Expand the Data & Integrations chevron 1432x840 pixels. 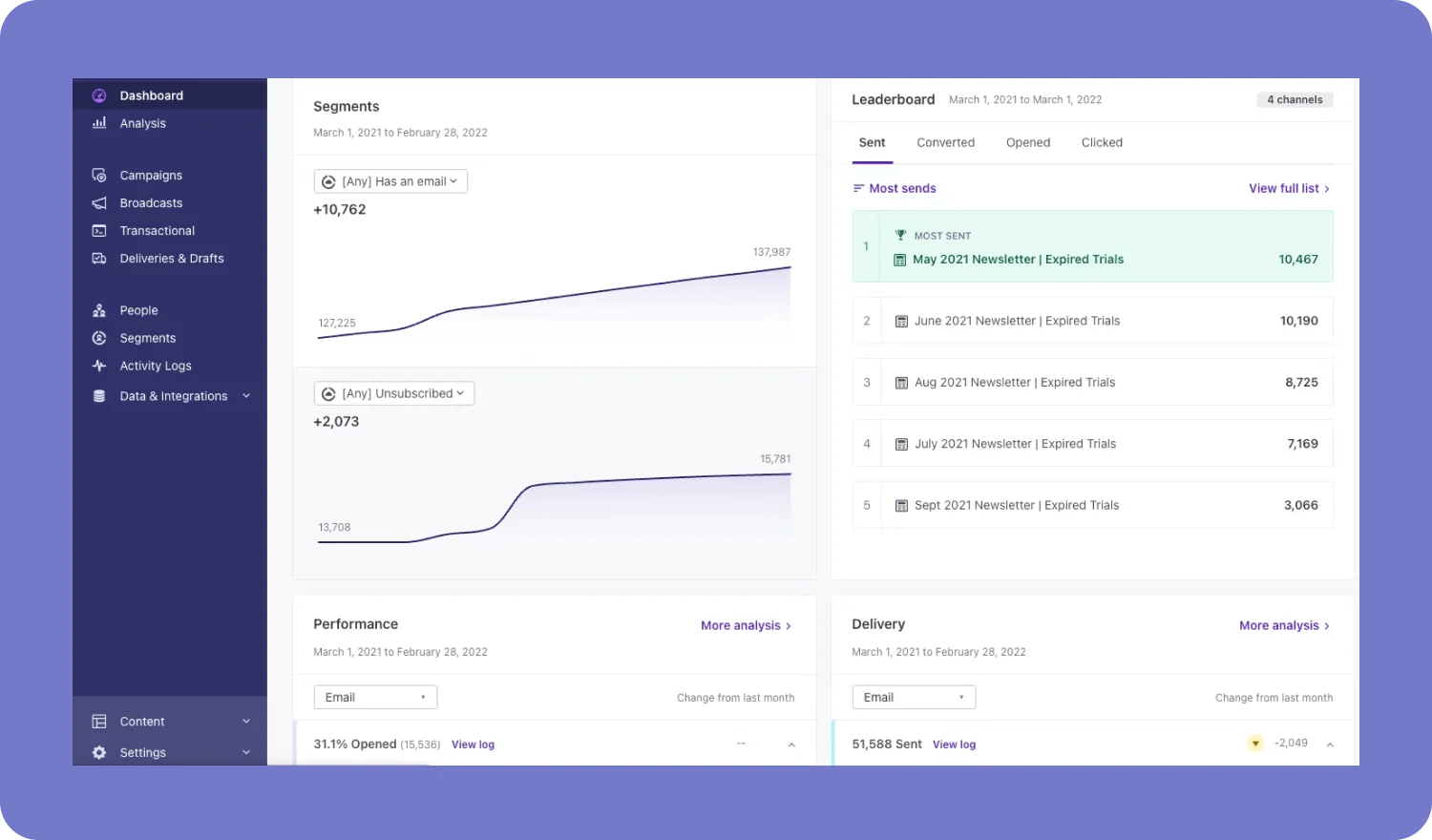coord(246,396)
